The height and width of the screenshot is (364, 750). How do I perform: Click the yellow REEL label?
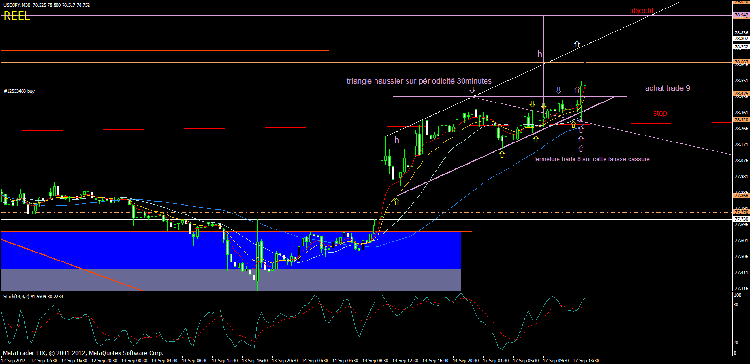click(17, 16)
